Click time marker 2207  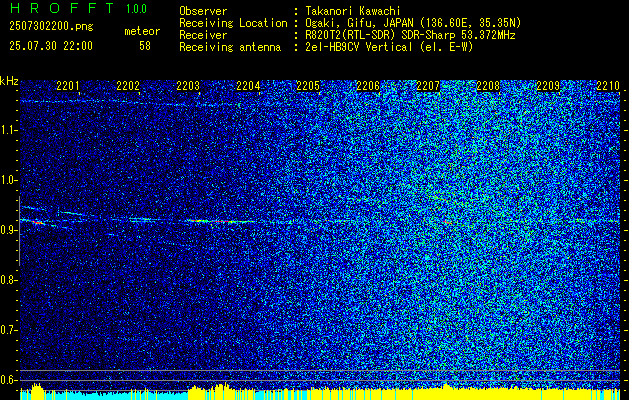click(428, 86)
